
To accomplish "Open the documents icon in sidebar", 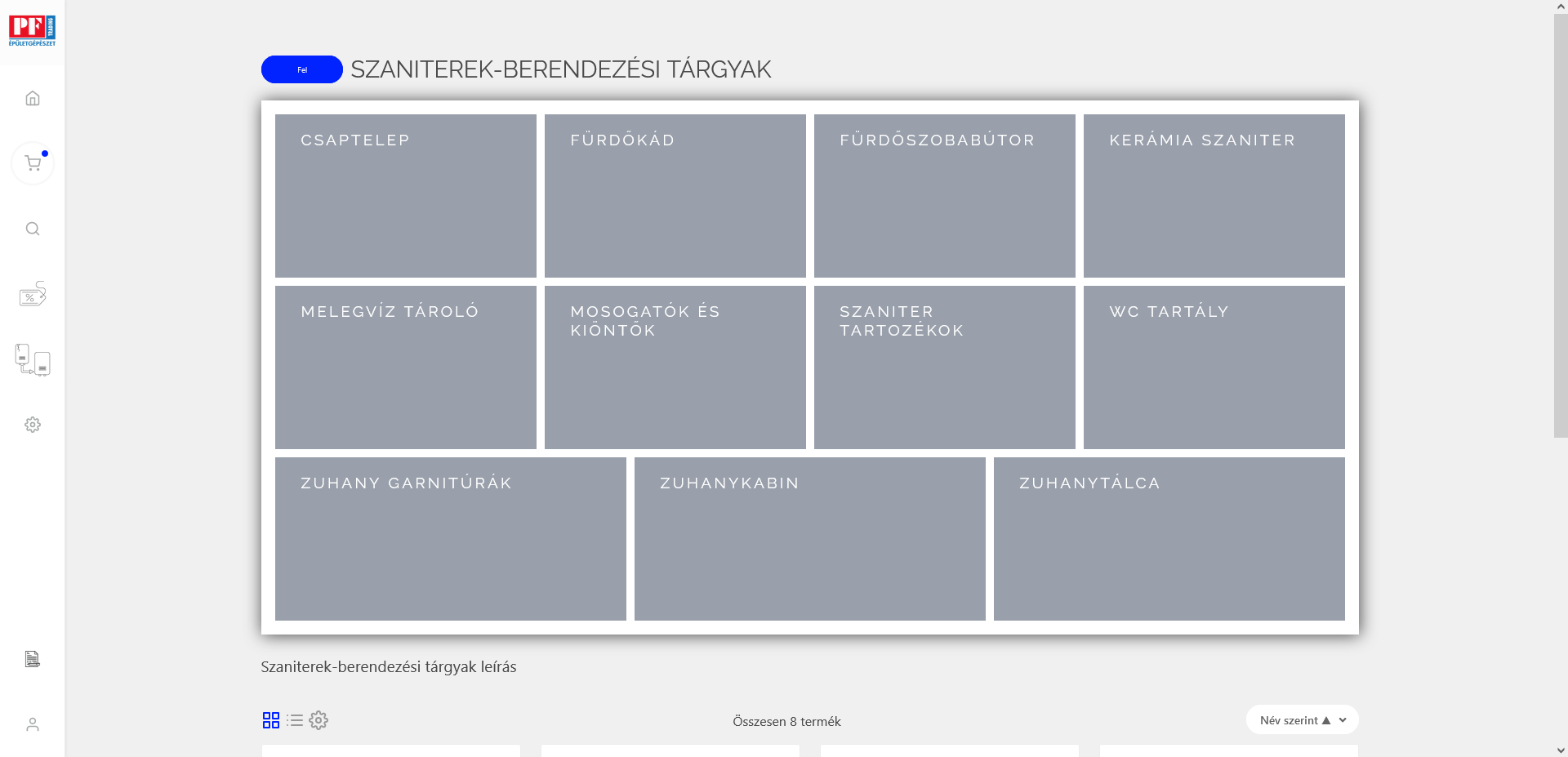I will click(33, 659).
